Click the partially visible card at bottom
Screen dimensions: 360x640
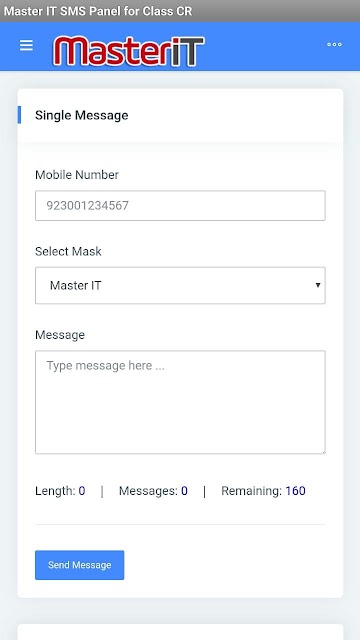180,632
